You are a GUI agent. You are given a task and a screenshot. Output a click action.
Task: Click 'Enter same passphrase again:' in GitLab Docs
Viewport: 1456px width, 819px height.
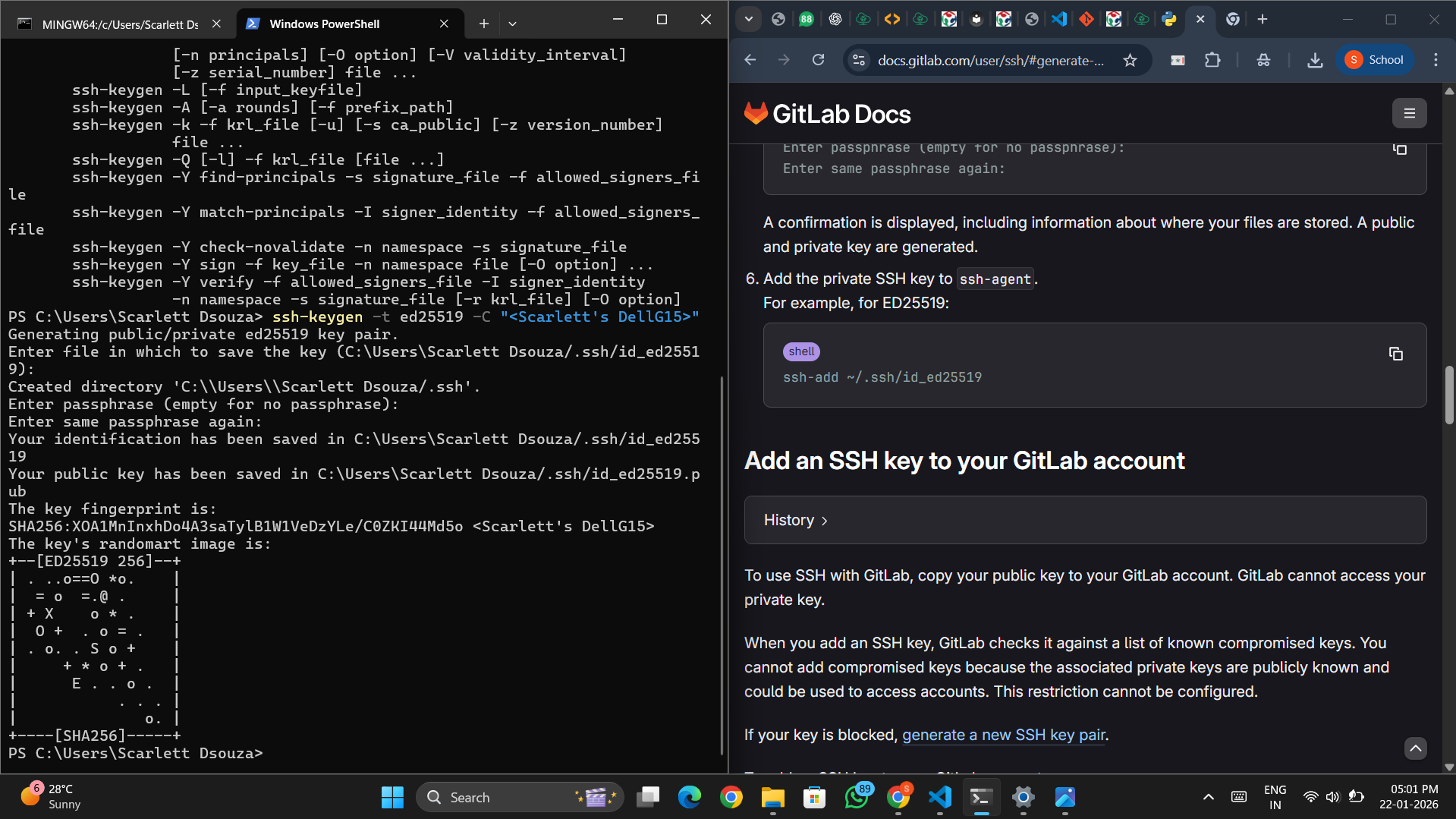[x=894, y=169]
